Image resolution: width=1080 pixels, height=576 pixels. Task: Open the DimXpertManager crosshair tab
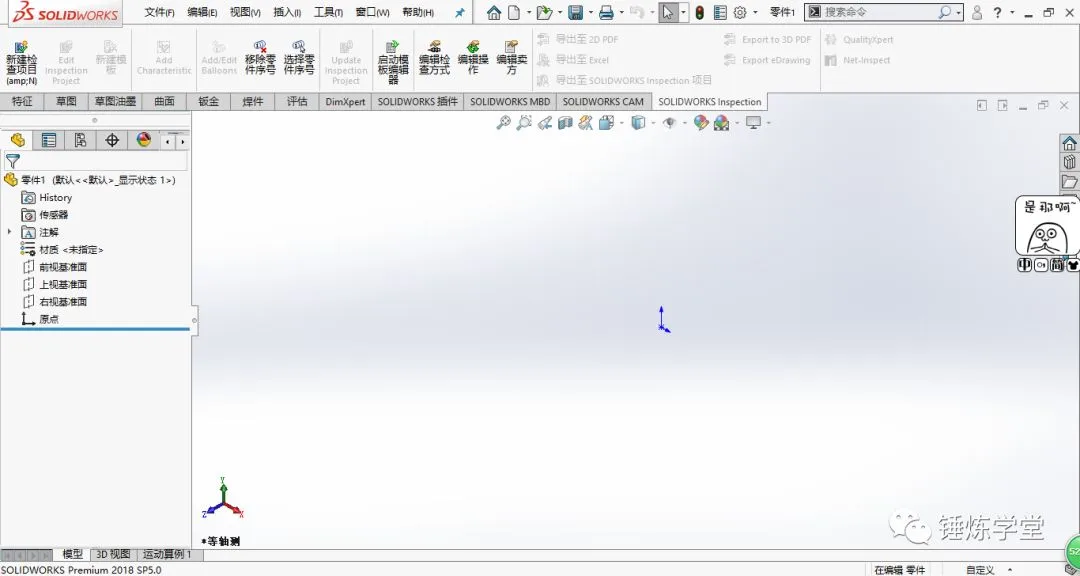click(112, 141)
